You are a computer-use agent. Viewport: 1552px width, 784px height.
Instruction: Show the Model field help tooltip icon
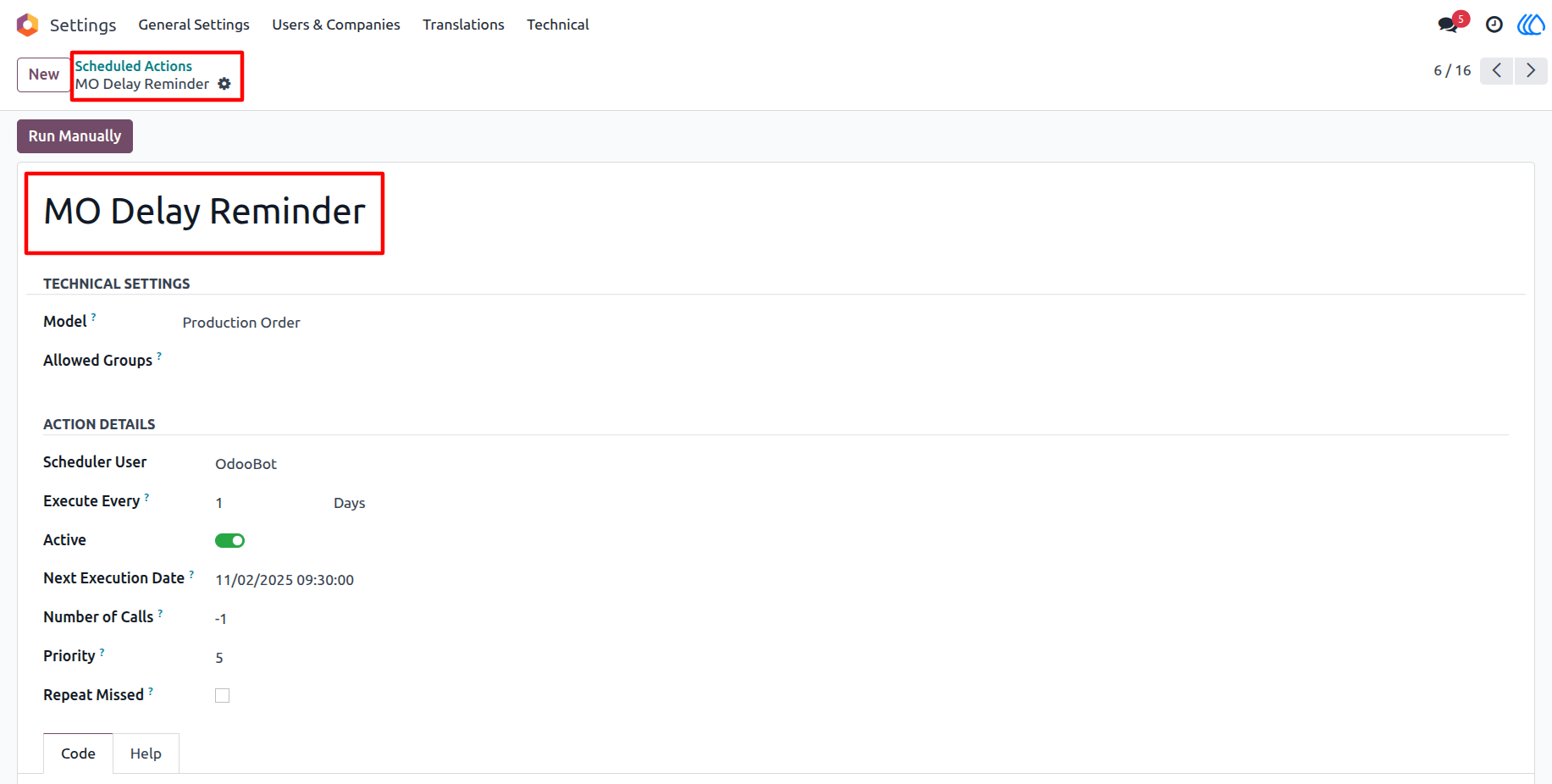[x=93, y=317]
